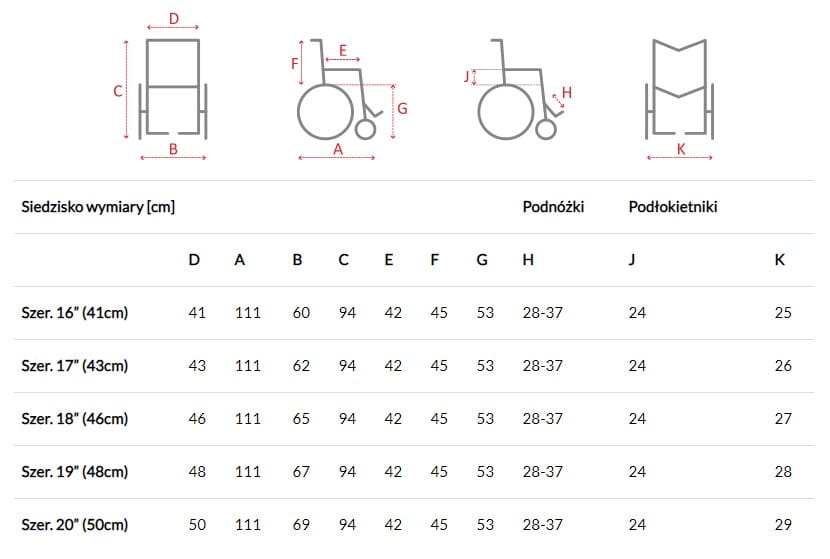Pick the Szer. 19" (48cm) row label
The image size is (830, 559).
[75, 472]
